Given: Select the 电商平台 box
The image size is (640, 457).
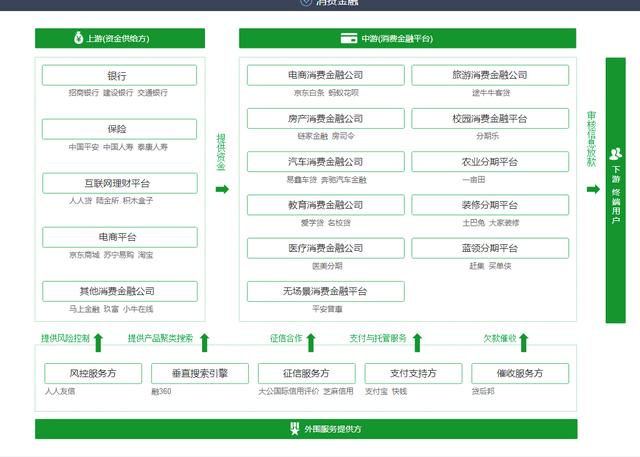Looking at the screenshot, I should click(x=120, y=237).
